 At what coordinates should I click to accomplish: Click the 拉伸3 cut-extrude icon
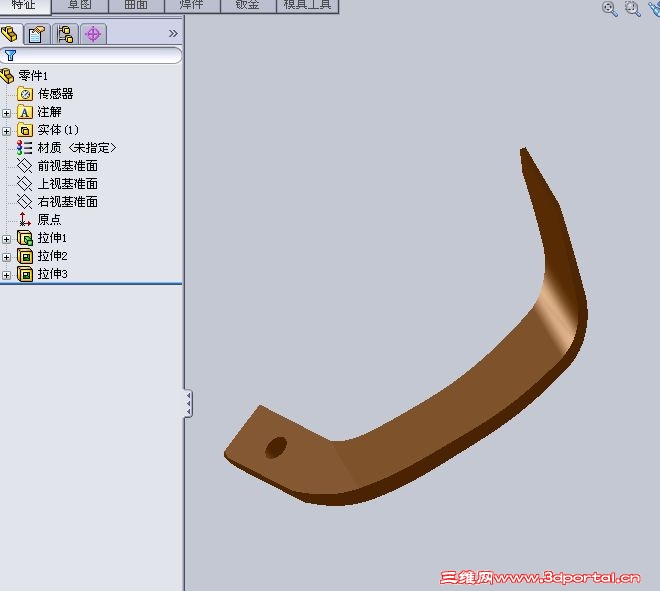click(25, 274)
